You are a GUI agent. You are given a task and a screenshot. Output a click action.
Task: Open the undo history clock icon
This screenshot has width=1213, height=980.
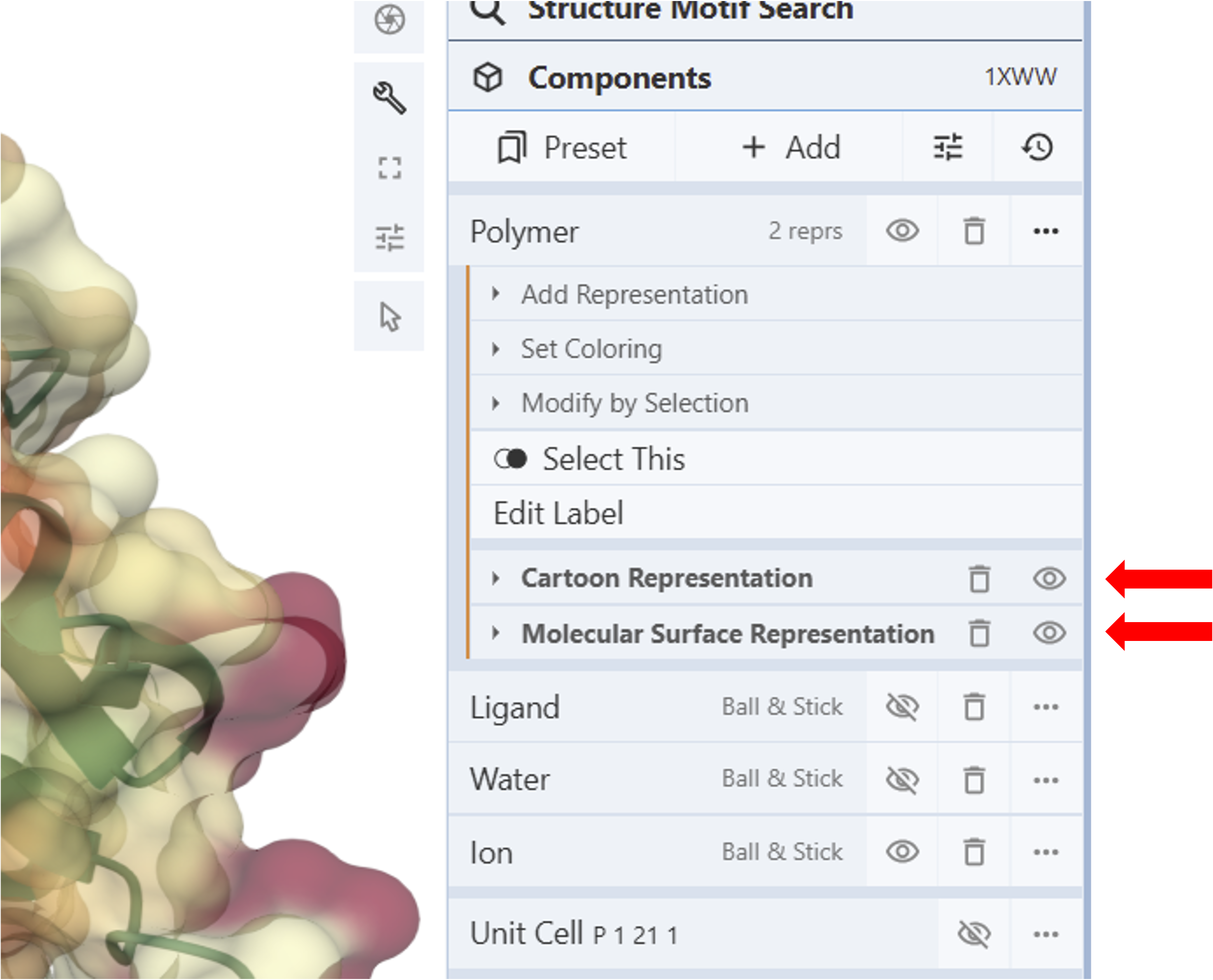1037,148
